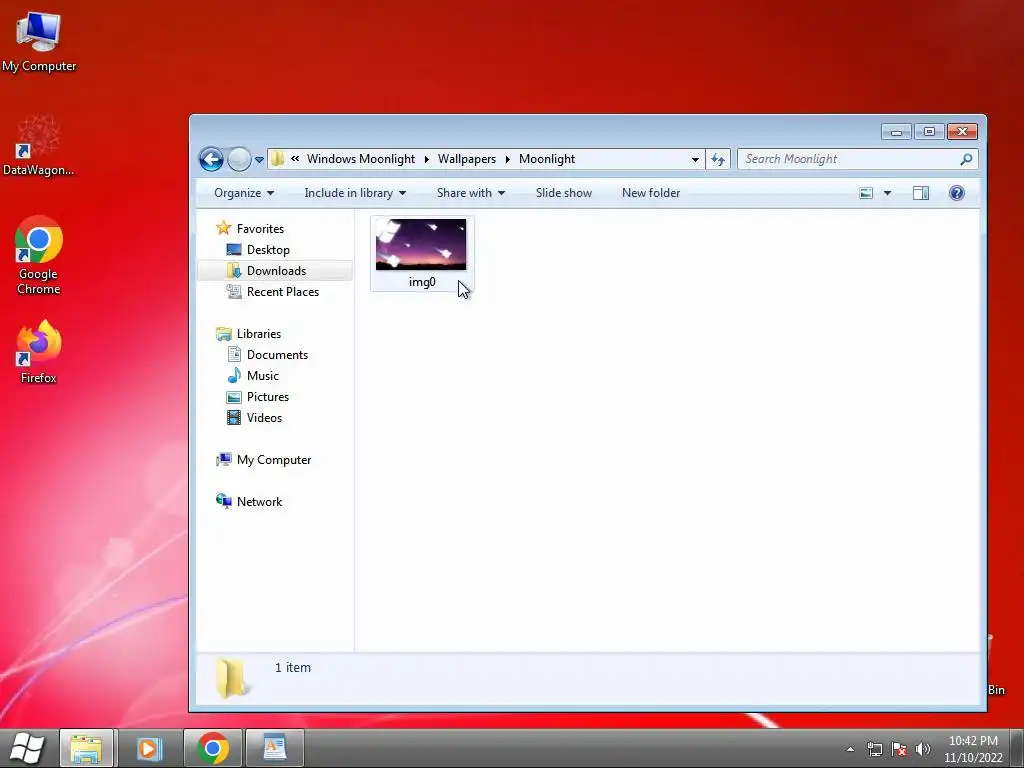1024x768 pixels.
Task: Maximize the Moonlight Explorer window
Action: click(929, 132)
